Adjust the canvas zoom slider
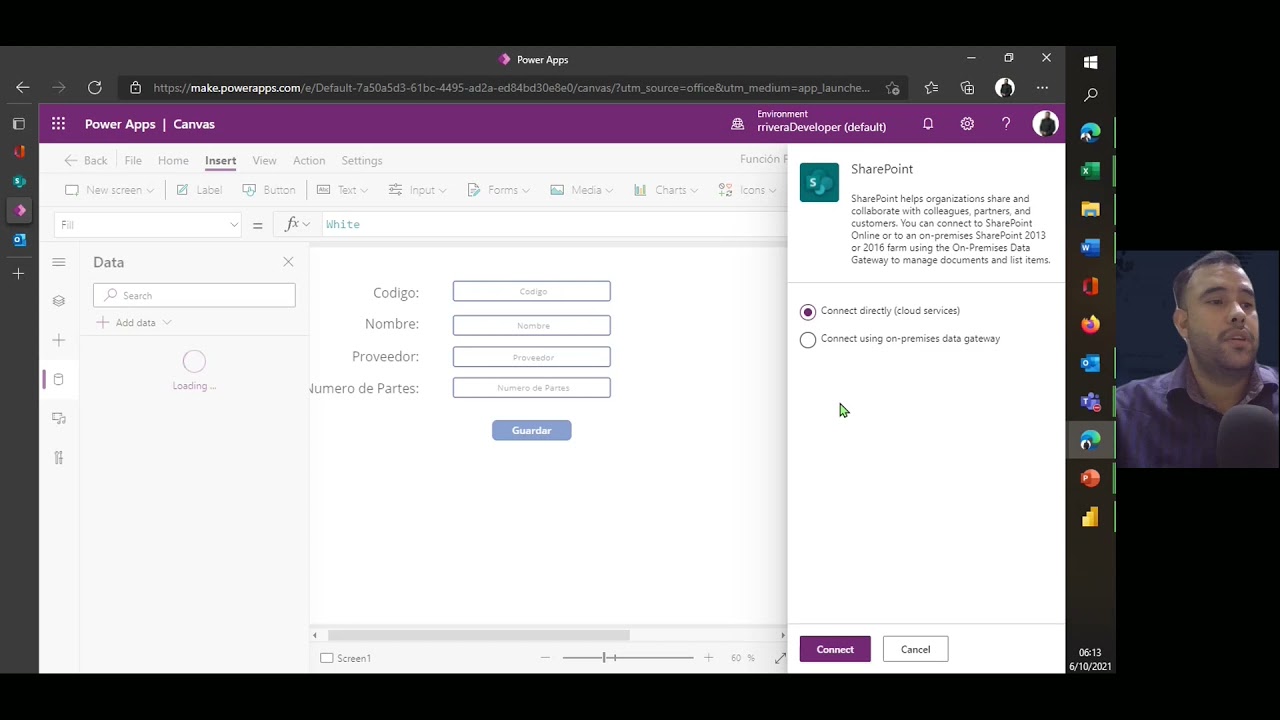1280x720 pixels. (628, 658)
